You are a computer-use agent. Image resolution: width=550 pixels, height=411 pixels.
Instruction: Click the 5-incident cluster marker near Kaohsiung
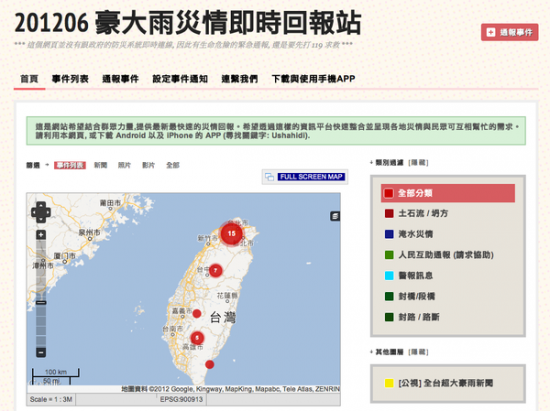tap(197, 338)
